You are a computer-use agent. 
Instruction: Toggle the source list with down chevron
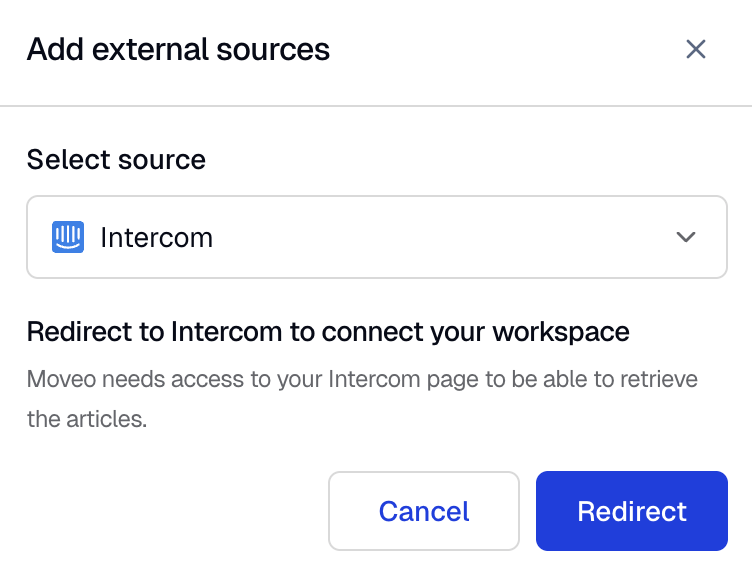pos(685,237)
